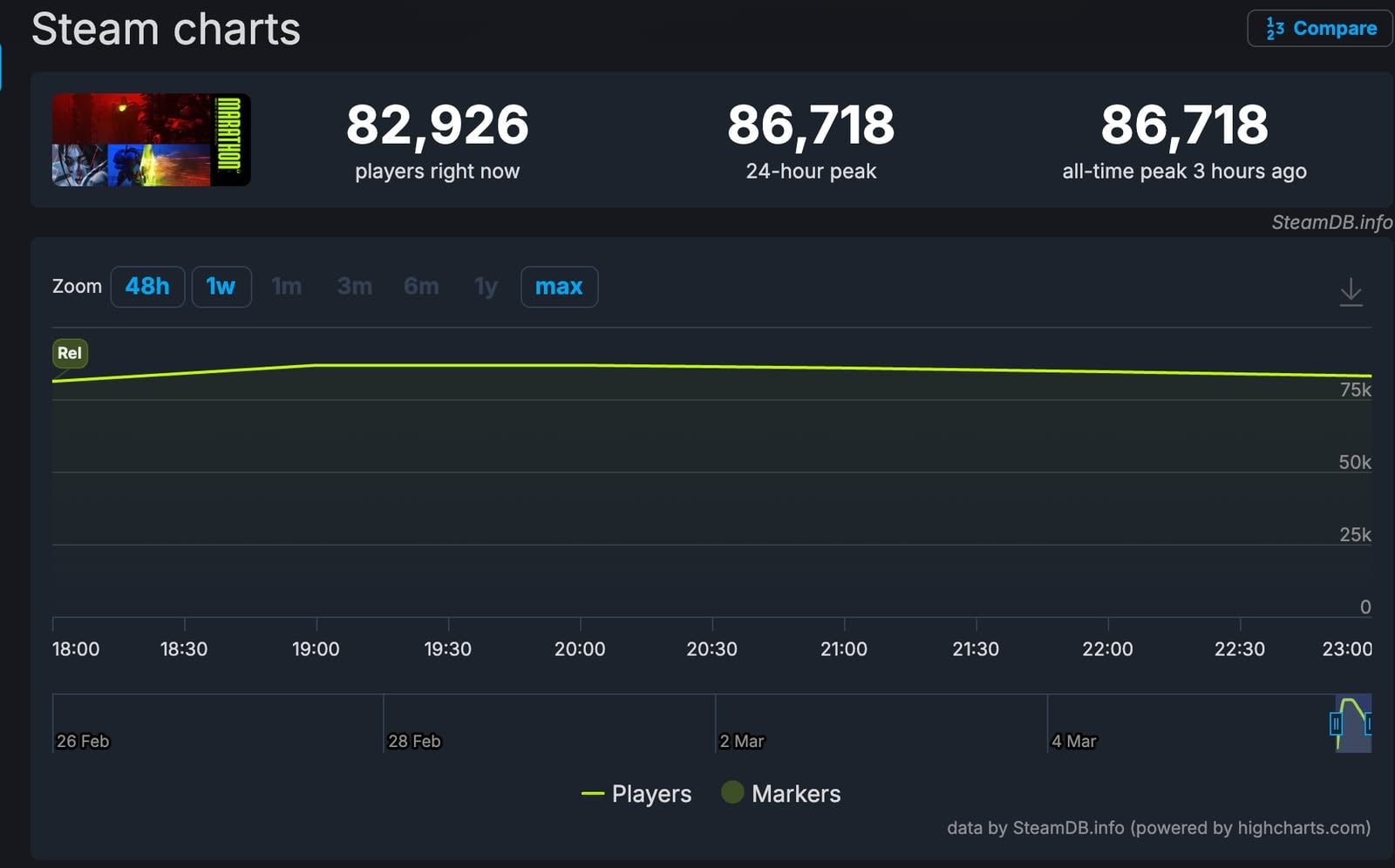Select the 1y zoom option
This screenshot has width=1395, height=868.
pyautogui.click(x=485, y=286)
